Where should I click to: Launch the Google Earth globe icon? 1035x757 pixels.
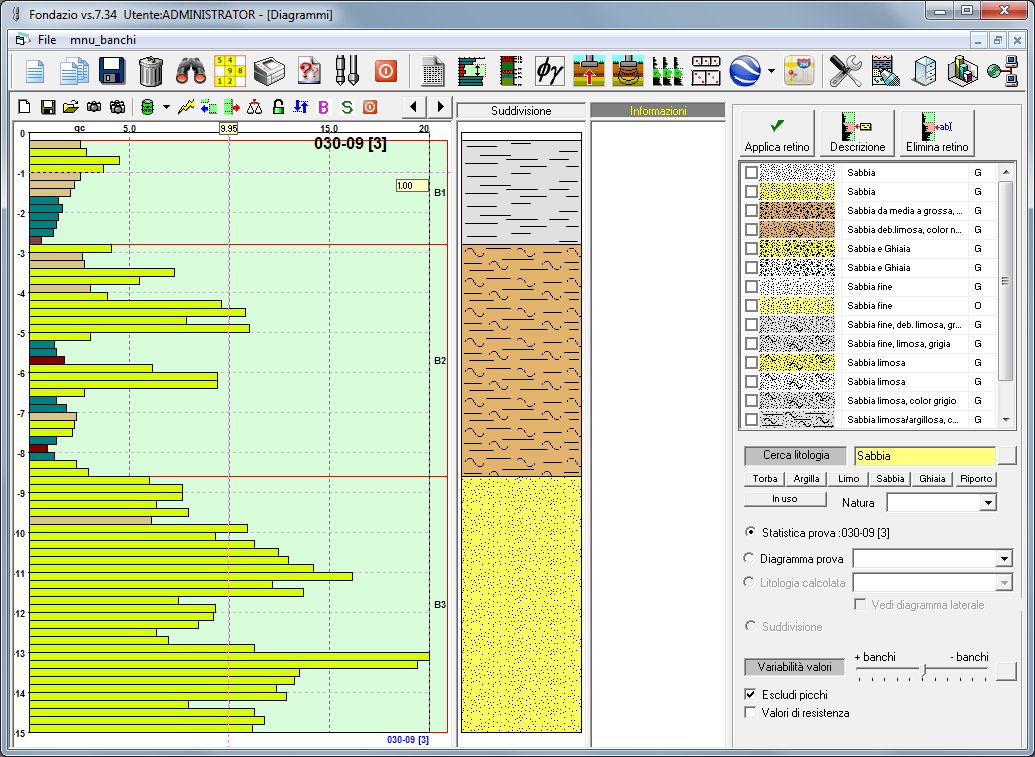[745, 71]
